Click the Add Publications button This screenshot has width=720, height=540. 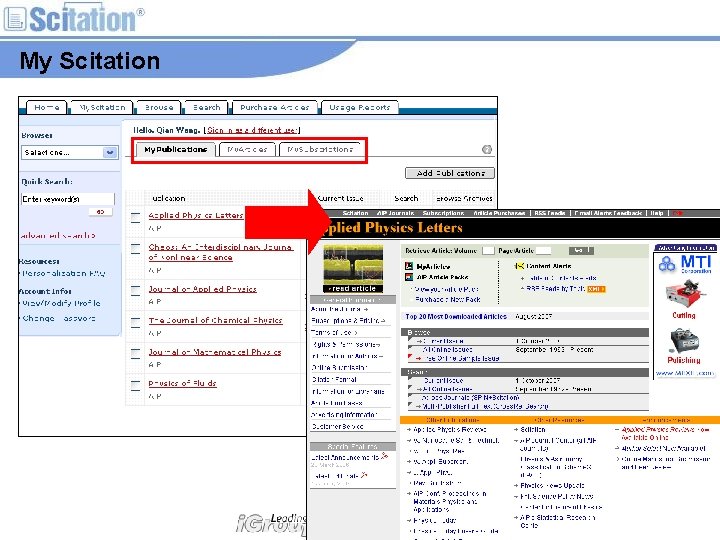click(450, 173)
